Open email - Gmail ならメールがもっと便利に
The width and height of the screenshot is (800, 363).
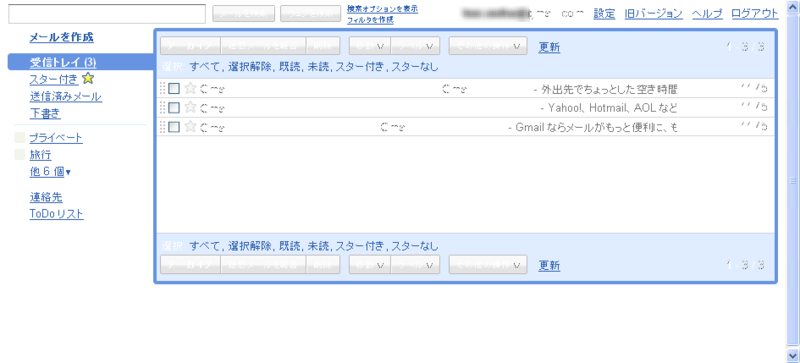coord(466,127)
